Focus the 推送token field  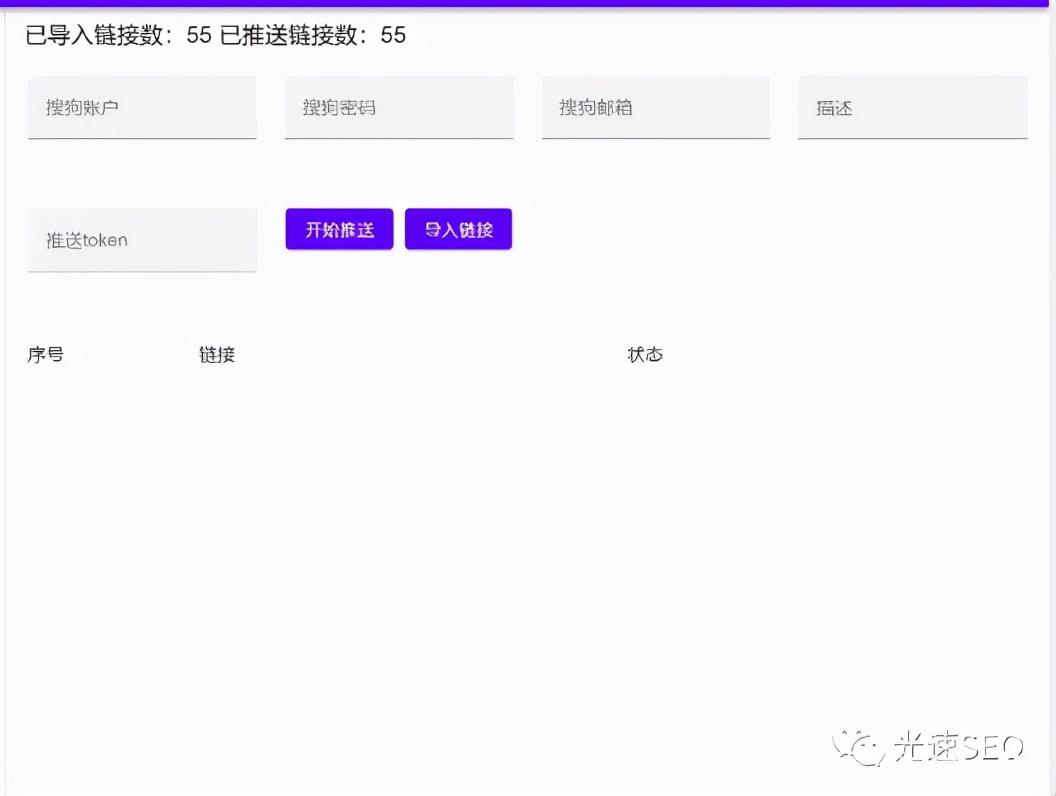tap(142, 240)
